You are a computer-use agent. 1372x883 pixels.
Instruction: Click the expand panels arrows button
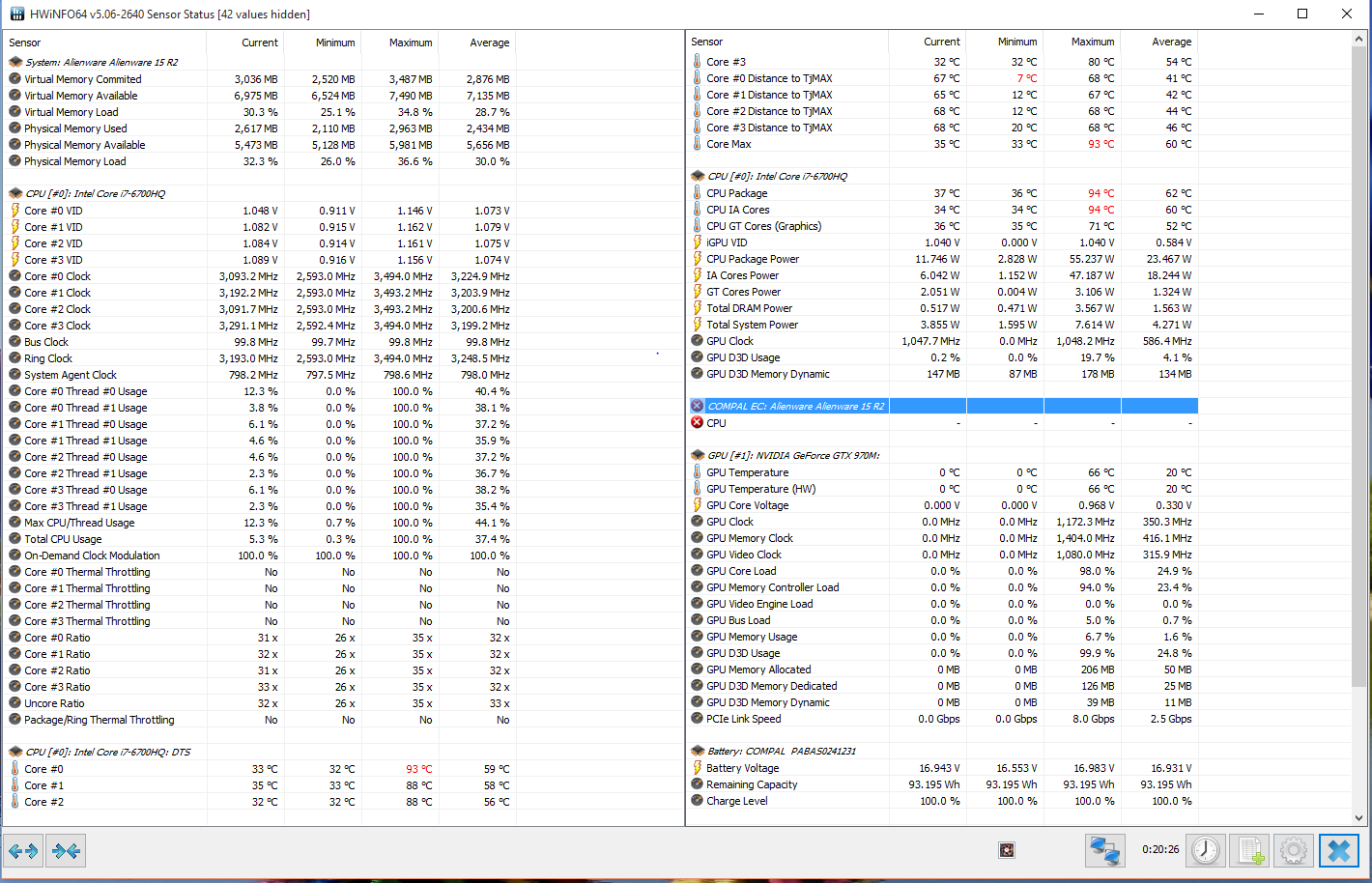click(x=23, y=851)
